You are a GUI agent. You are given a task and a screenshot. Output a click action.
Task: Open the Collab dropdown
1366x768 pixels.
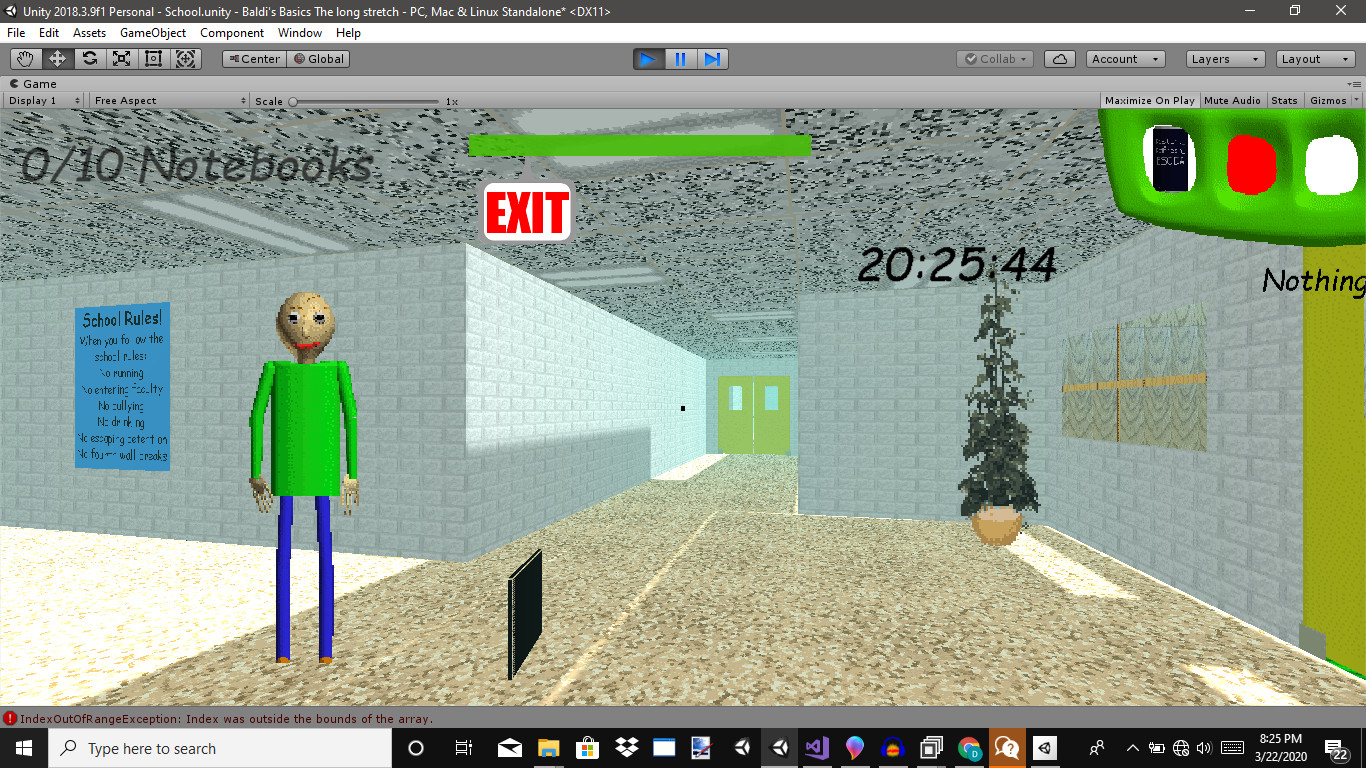[995, 59]
